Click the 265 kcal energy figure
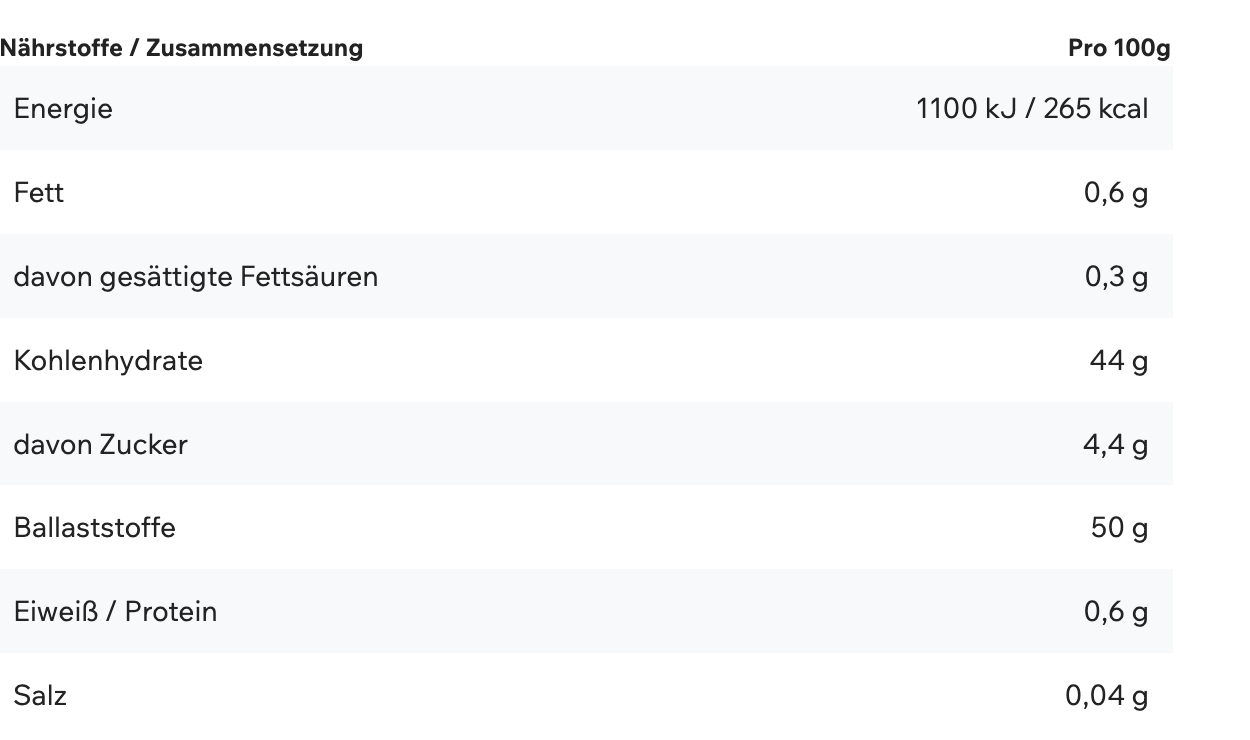 [1095, 108]
